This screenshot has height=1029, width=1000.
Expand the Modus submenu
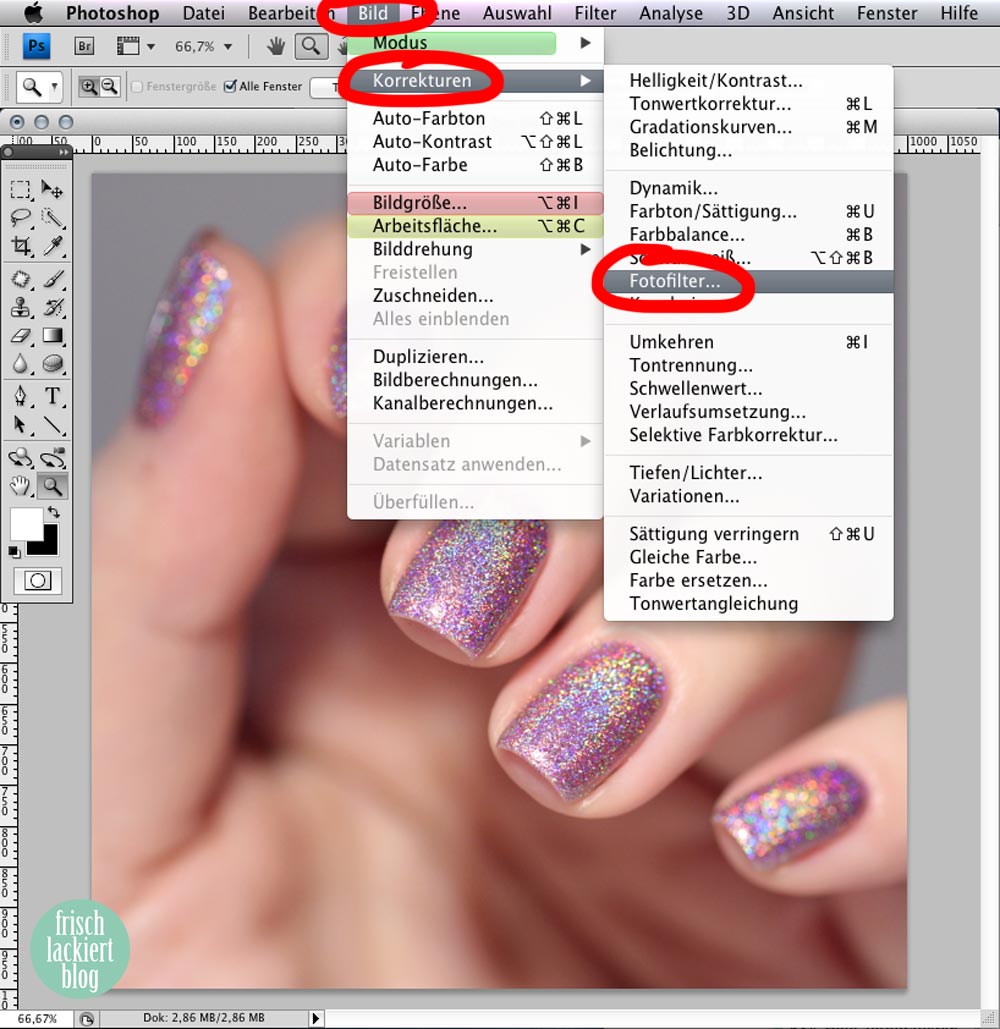click(475, 43)
